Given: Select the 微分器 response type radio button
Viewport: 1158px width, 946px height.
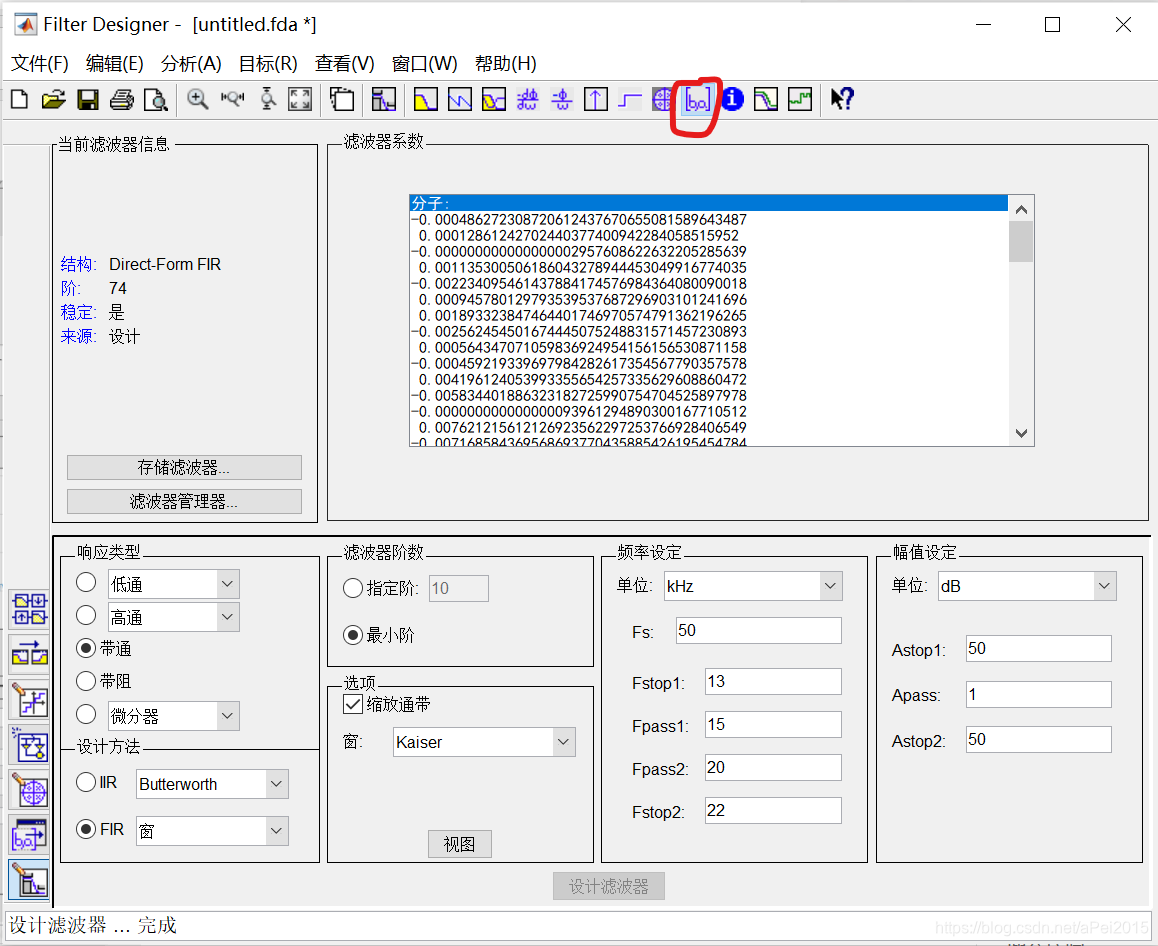Looking at the screenshot, I should tap(86, 714).
